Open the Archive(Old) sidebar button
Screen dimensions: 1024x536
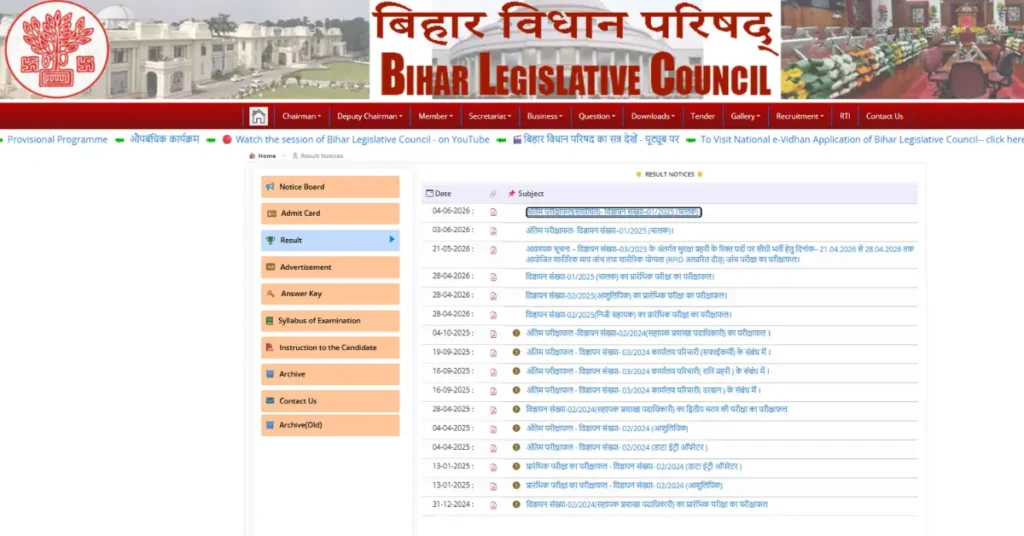330,425
